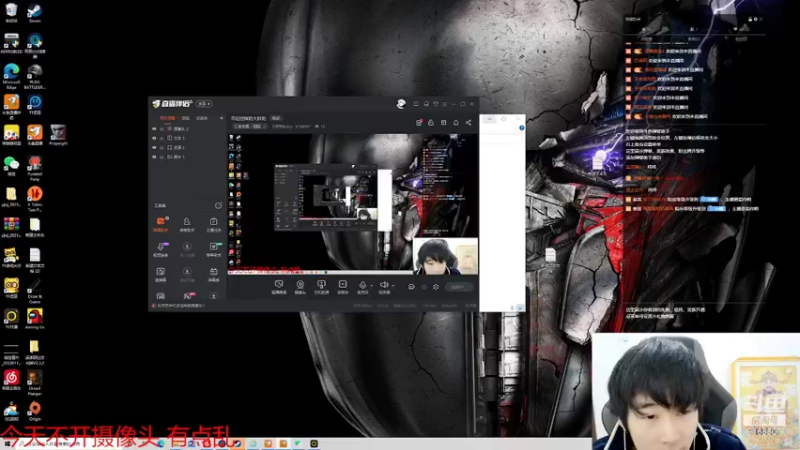The height and width of the screenshot is (450, 800).
Task: Open the middle tool in toolbox third row
Action: (x=187, y=274)
